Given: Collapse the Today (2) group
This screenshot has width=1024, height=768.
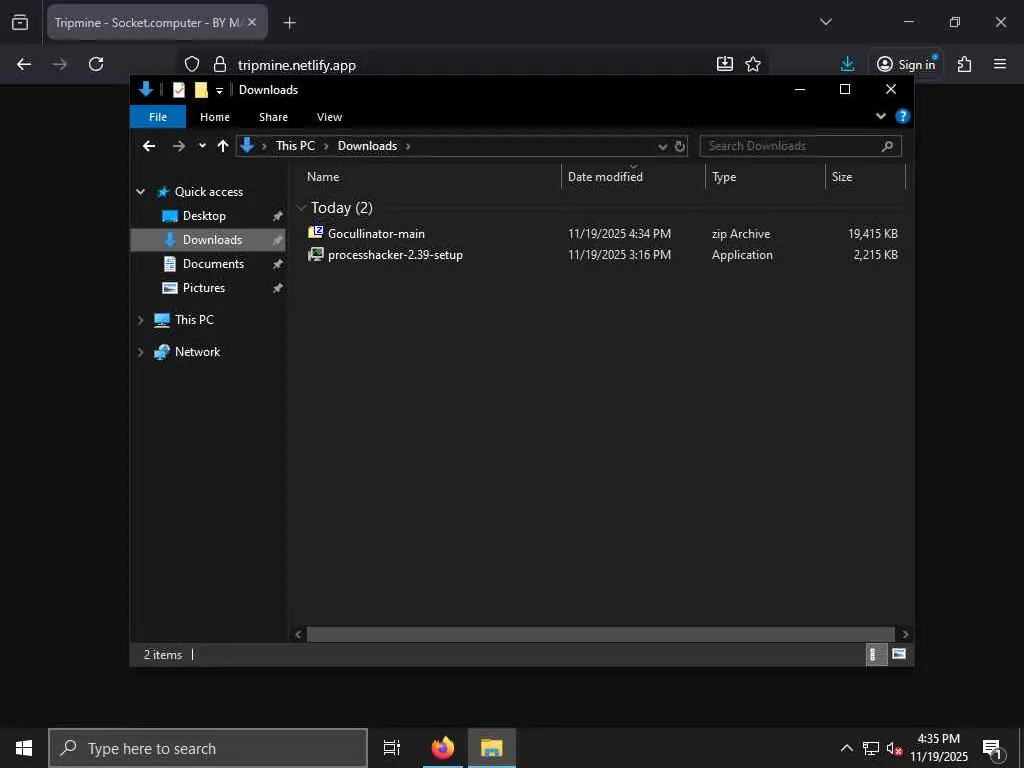Looking at the screenshot, I should pyautogui.click(x=301, y=208).
